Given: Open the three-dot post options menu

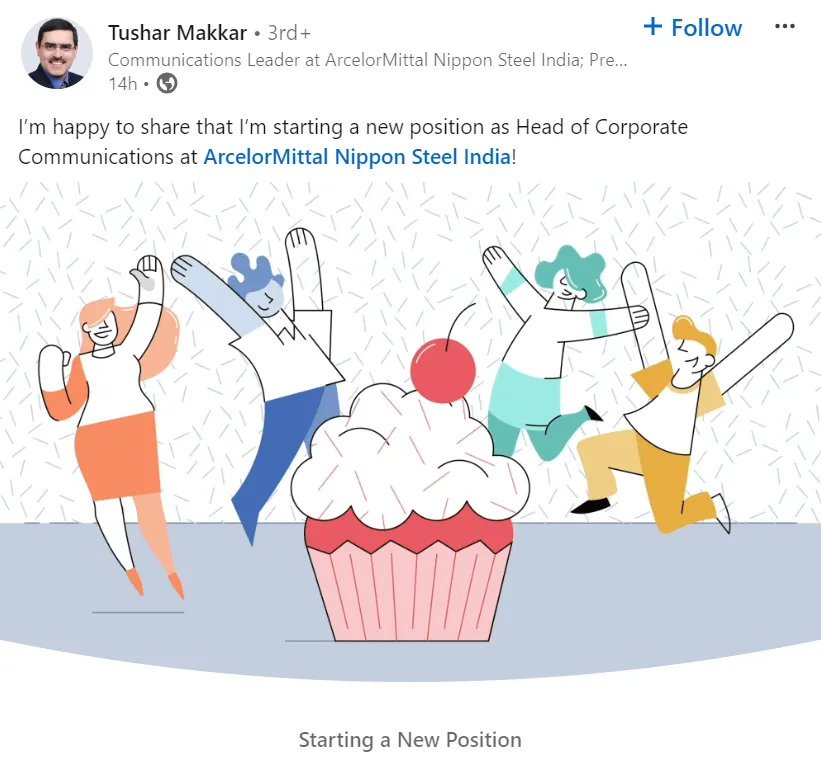Looking at the screenshot, I should pos(784,26).
